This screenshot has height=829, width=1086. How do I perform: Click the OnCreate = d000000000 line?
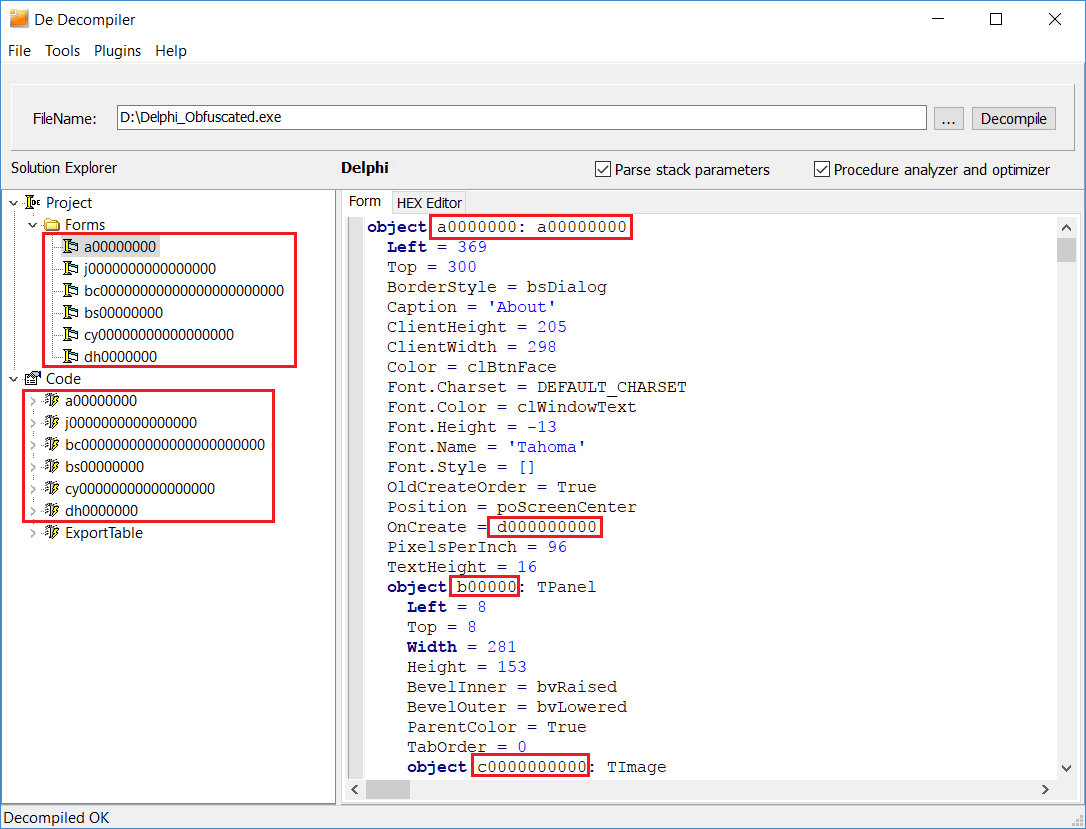[x=492, y=527]
